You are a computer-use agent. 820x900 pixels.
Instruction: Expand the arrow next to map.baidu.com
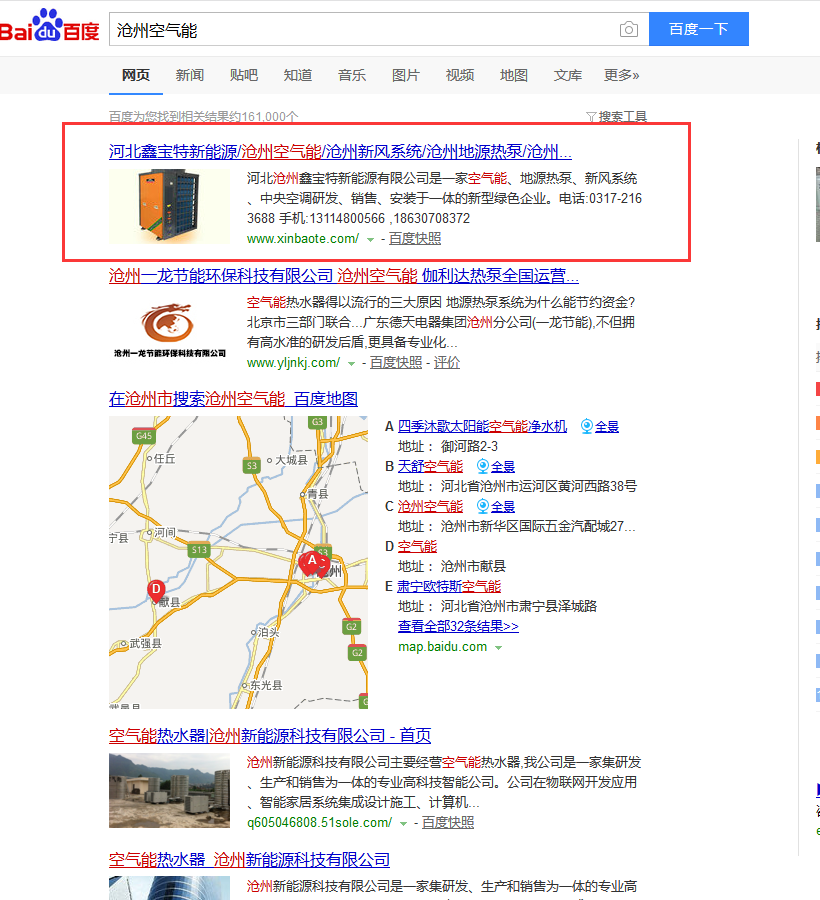coord(498,648)
